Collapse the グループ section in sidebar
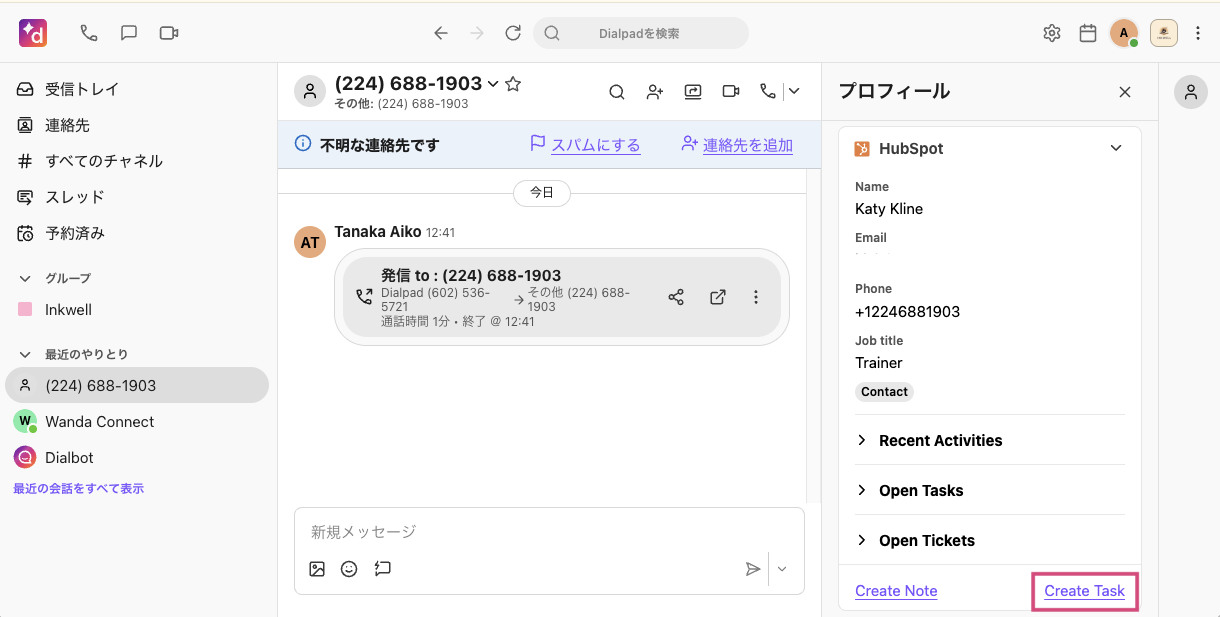 [x=25, y=278]
